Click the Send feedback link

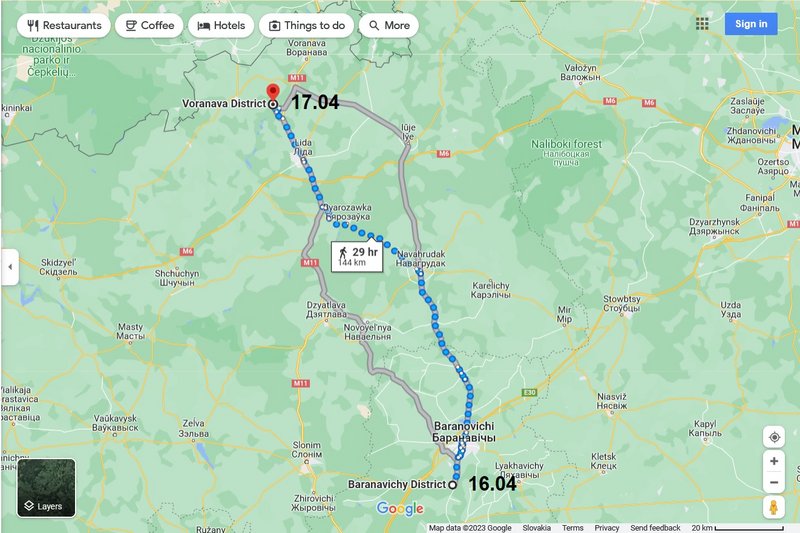click(655, 528)
